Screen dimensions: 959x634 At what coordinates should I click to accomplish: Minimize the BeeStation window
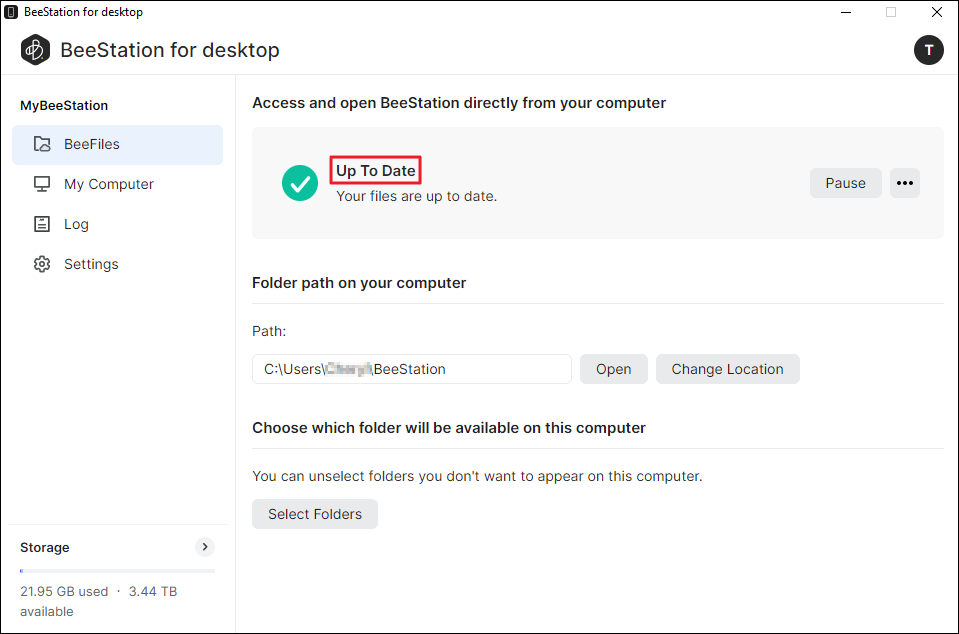846,12
